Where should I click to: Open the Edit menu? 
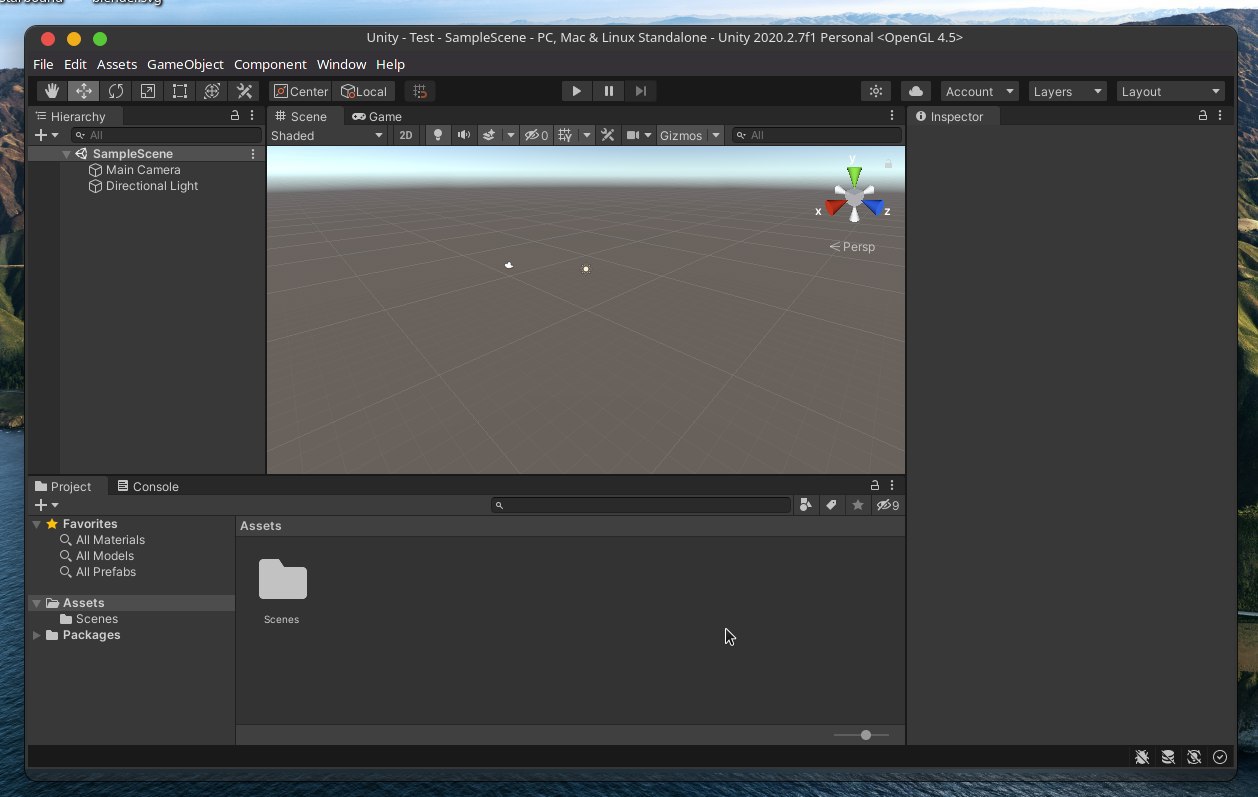75,64
